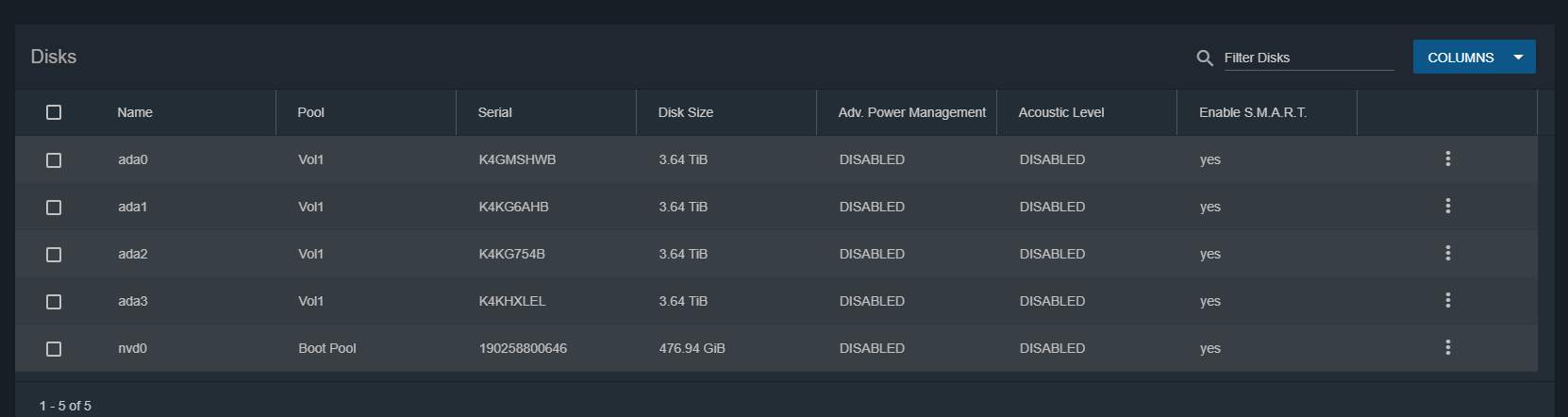Tick the nvd0 boot disk checkbox
1568x417 pixels.
point(54,349)
